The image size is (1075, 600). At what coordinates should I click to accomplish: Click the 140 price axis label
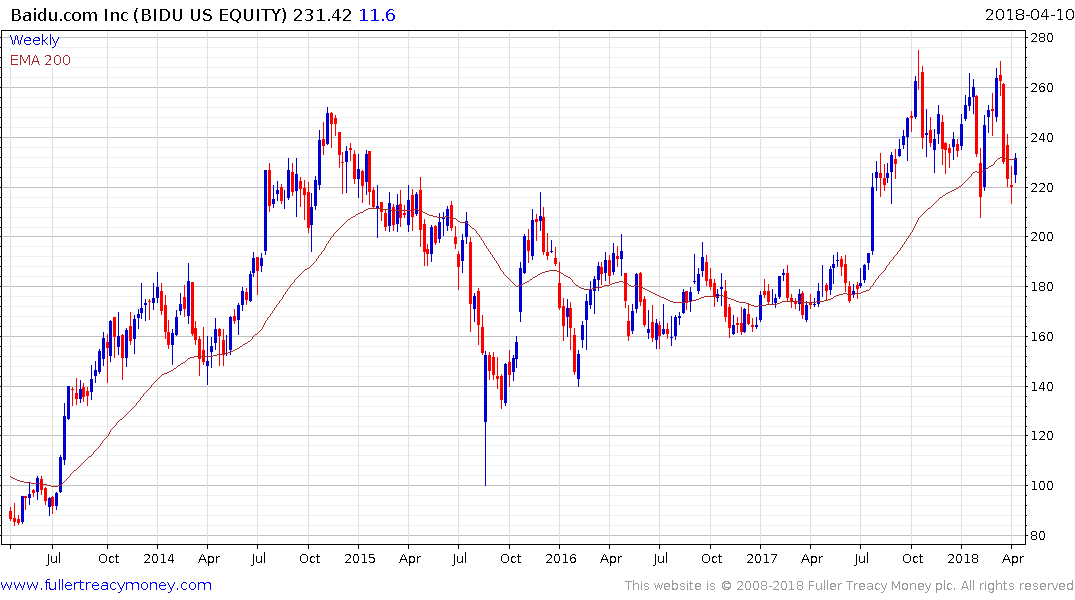(x=1044, y=386)
